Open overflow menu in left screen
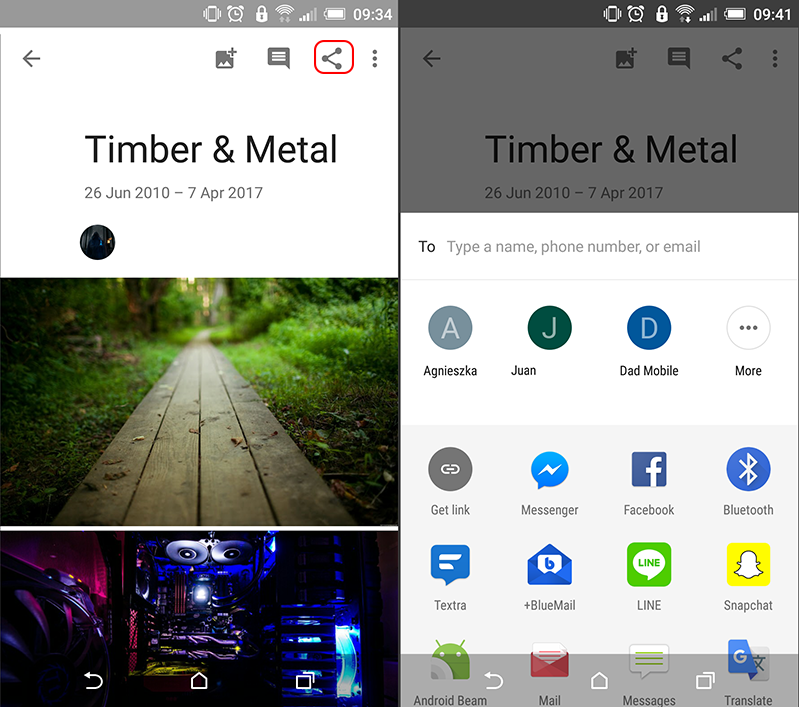Viewport: 799px width, 707px height. (x=375, y=59)
